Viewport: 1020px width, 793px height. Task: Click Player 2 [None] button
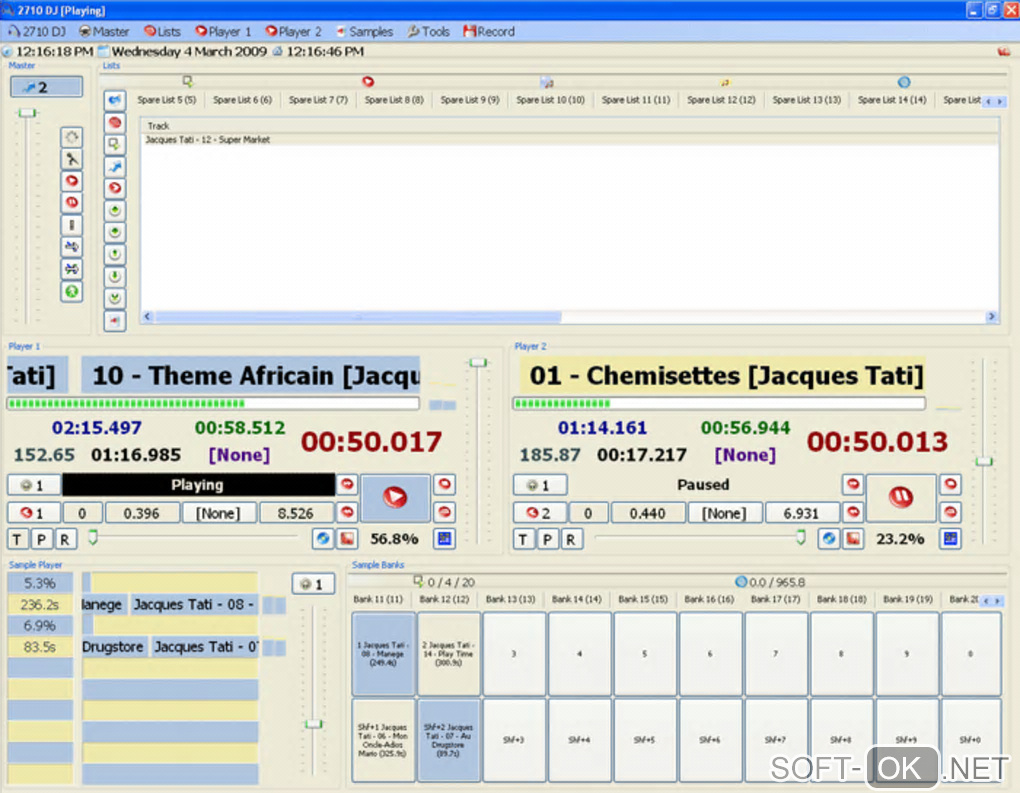click(725, 513)
